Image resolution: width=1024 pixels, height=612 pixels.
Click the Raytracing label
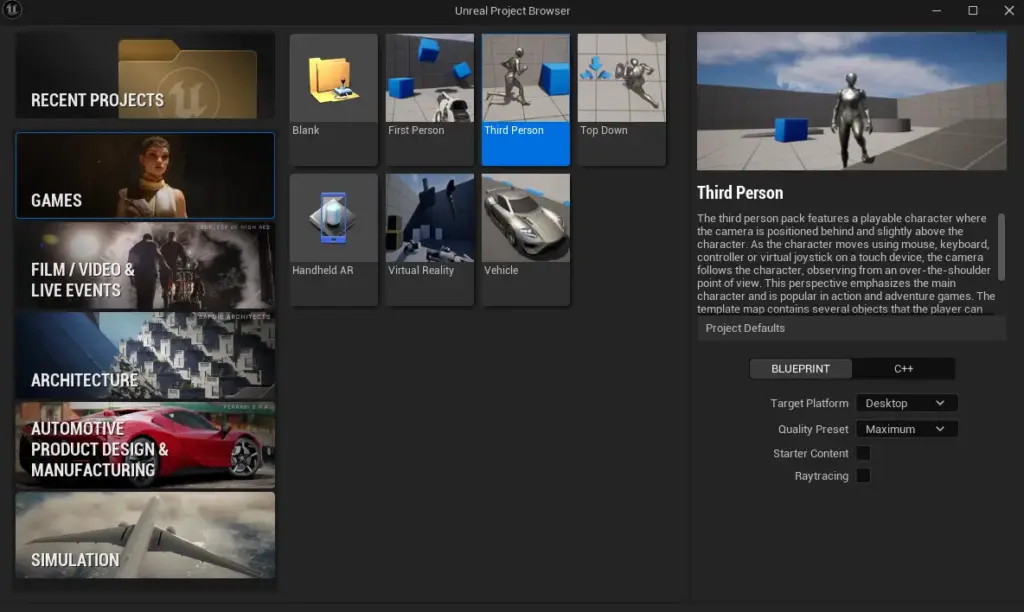[822, 476]
